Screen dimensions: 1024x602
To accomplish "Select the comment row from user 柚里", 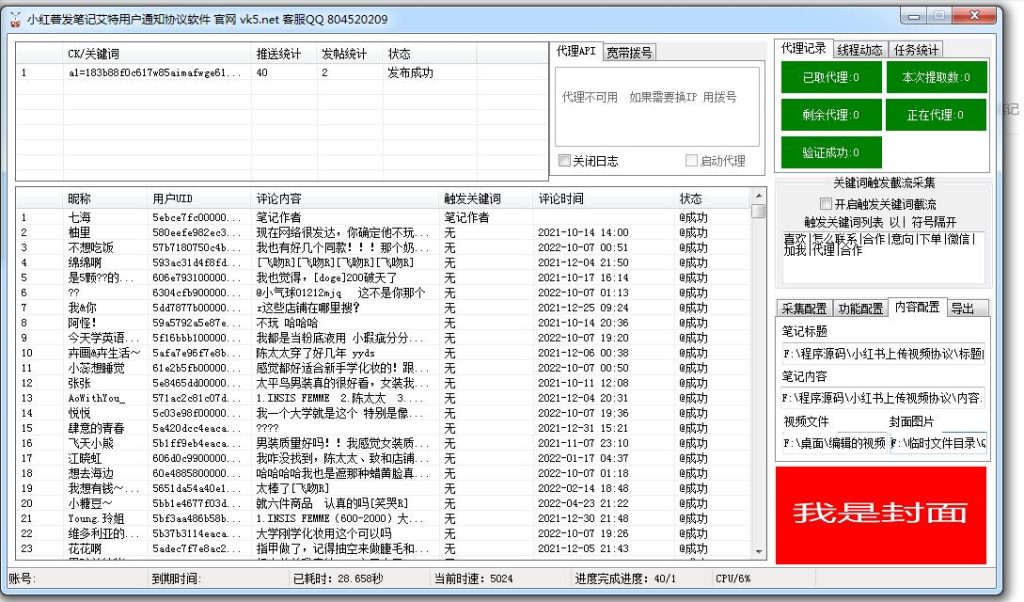I will (x=80, y=232).
